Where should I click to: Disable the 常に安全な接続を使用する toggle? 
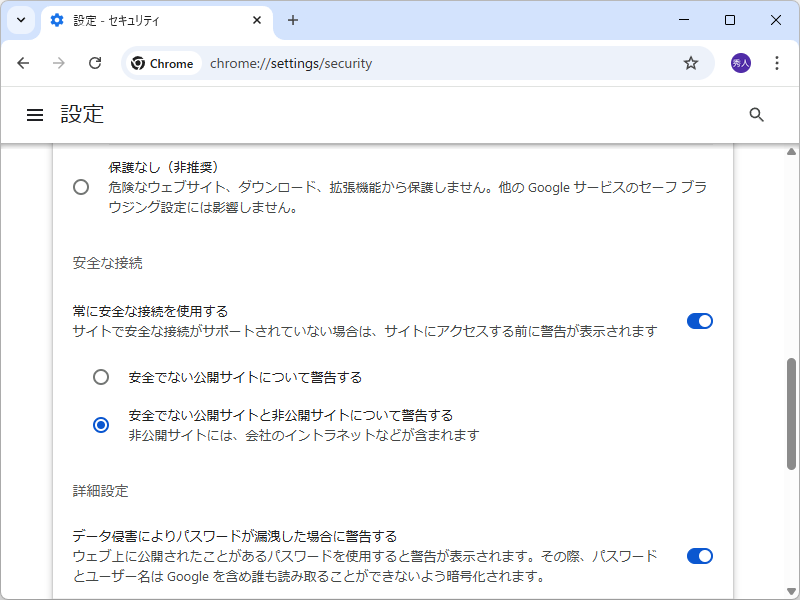[700, 321]
